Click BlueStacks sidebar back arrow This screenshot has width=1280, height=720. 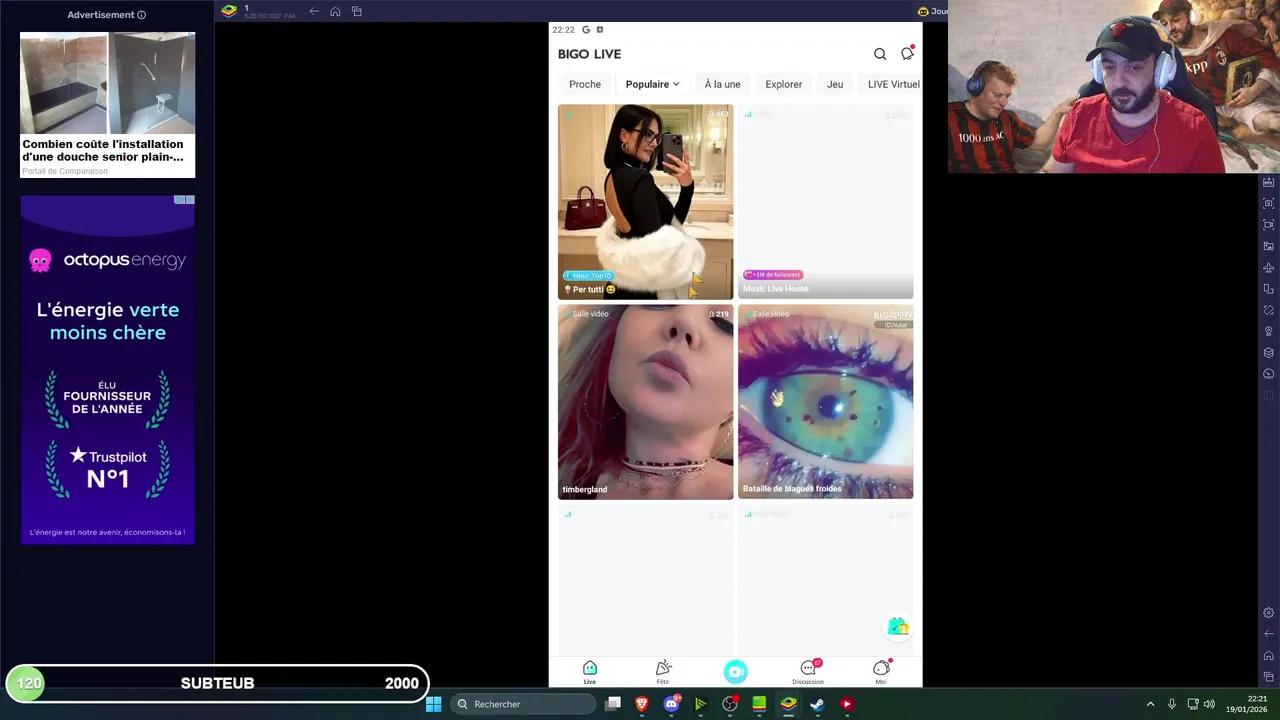point(1269,633)
